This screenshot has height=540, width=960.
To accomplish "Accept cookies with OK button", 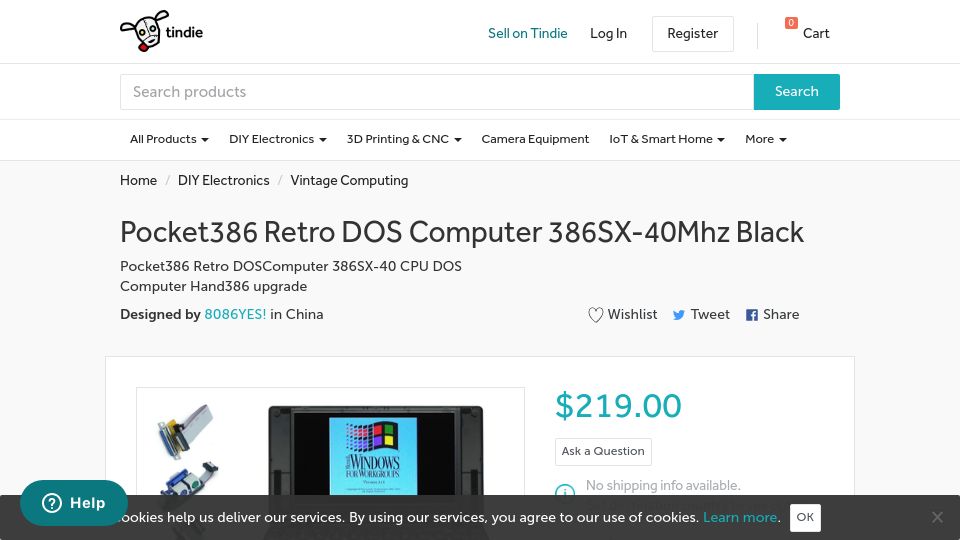I will 805,517.
